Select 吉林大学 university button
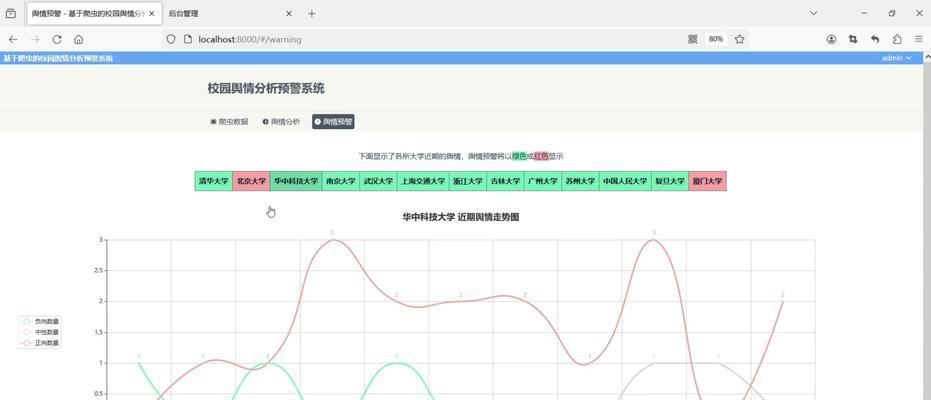This screenshot has height=400, width=931. (505, 181)
